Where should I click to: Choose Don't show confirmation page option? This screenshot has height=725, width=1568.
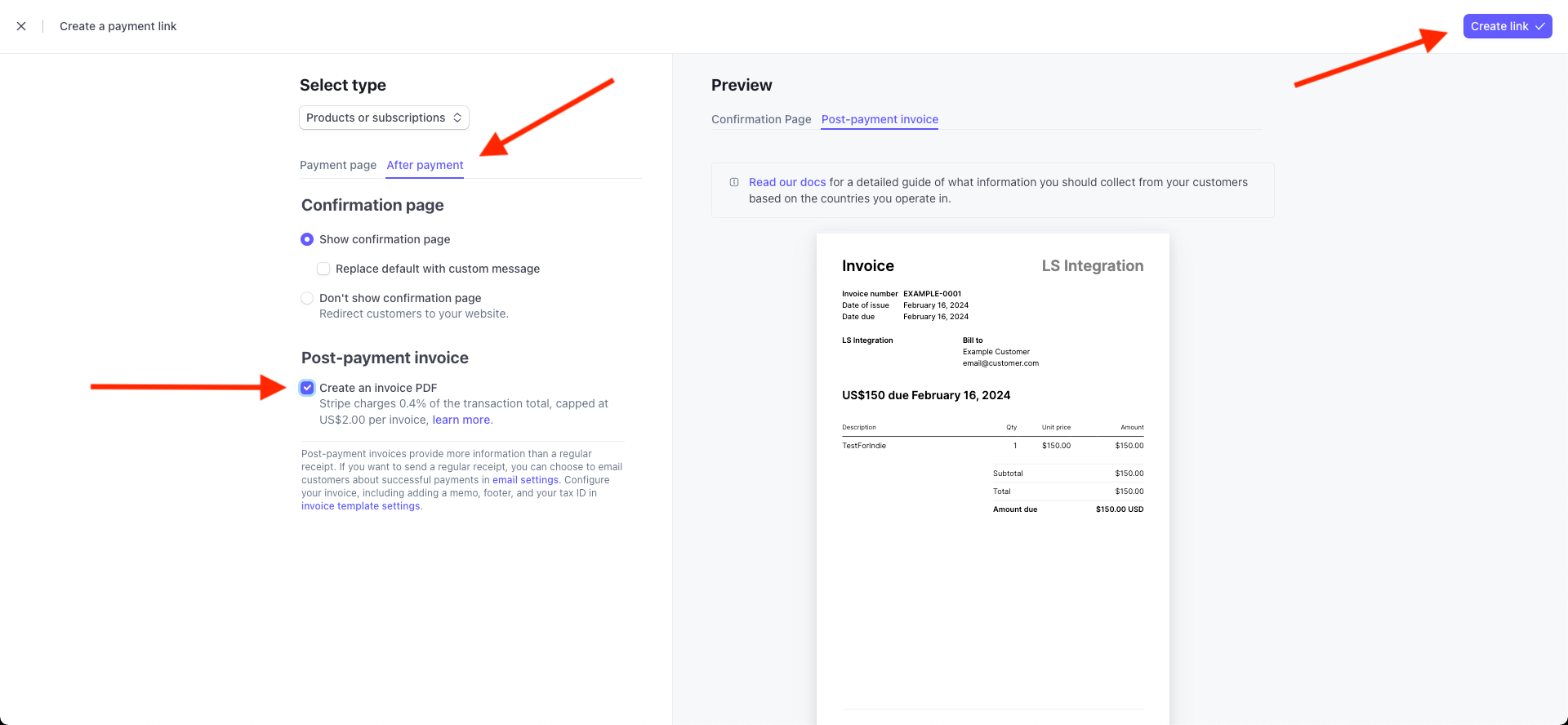pyautogui.click(x=307, y=298)
